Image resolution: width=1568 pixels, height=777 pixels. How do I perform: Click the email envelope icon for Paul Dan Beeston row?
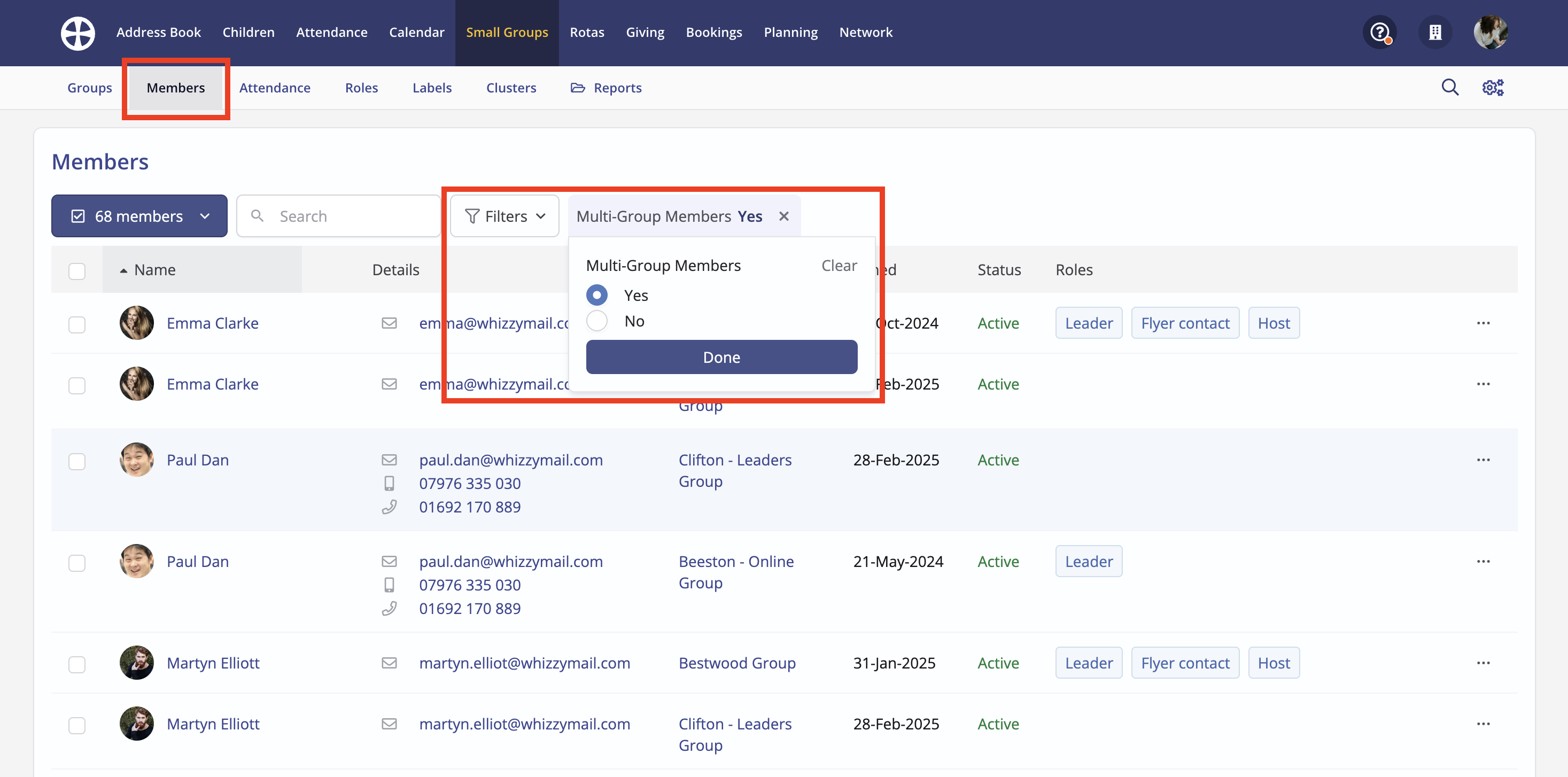389,561
